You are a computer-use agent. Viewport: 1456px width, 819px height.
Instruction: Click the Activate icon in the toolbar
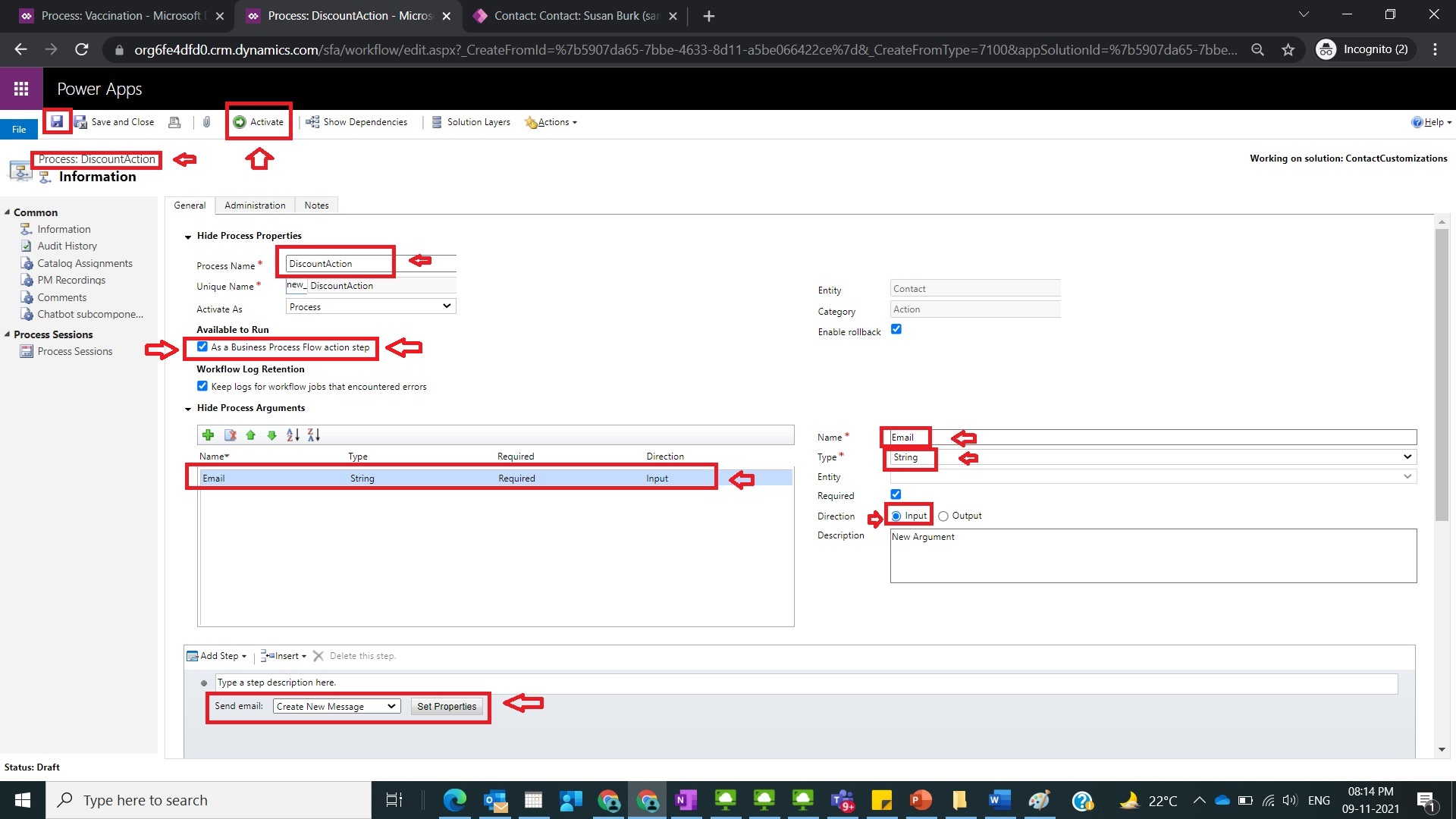(x=259, y=121)
